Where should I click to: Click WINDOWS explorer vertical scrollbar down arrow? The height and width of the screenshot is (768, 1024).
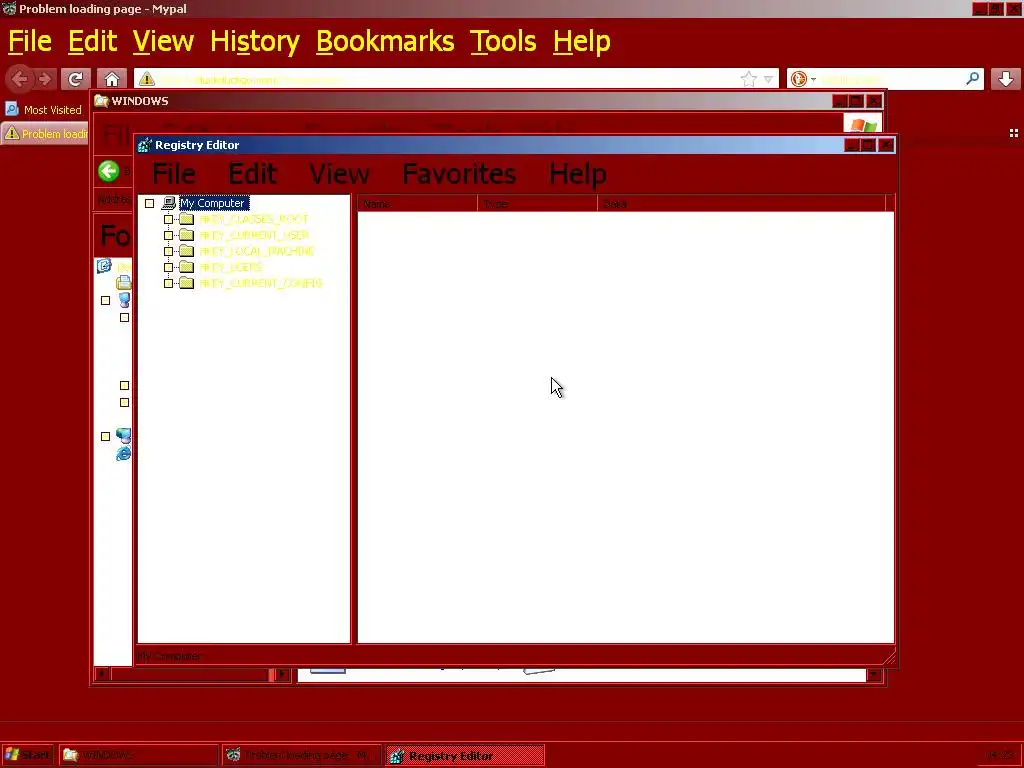(x=874, y=675)
